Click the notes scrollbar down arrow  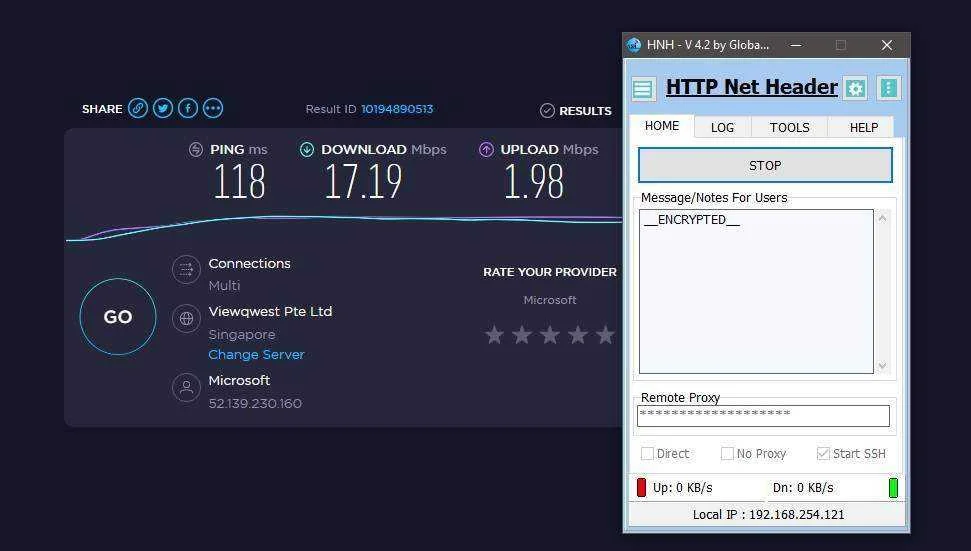tap(882, 365)
